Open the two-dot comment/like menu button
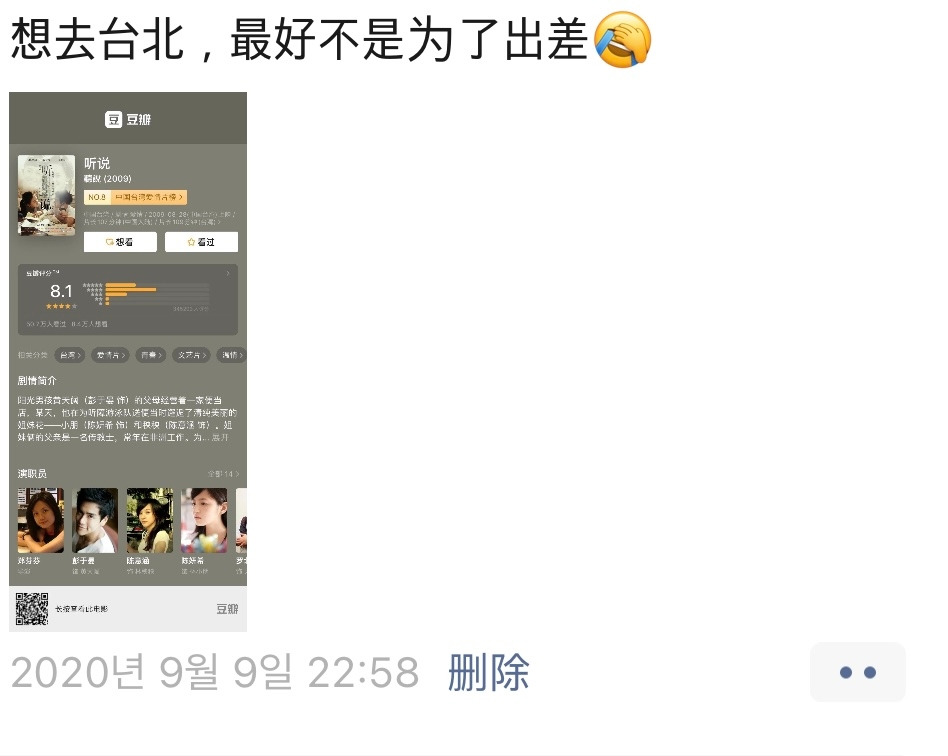Viewport: 948px width, 756px height. [857, 672]
